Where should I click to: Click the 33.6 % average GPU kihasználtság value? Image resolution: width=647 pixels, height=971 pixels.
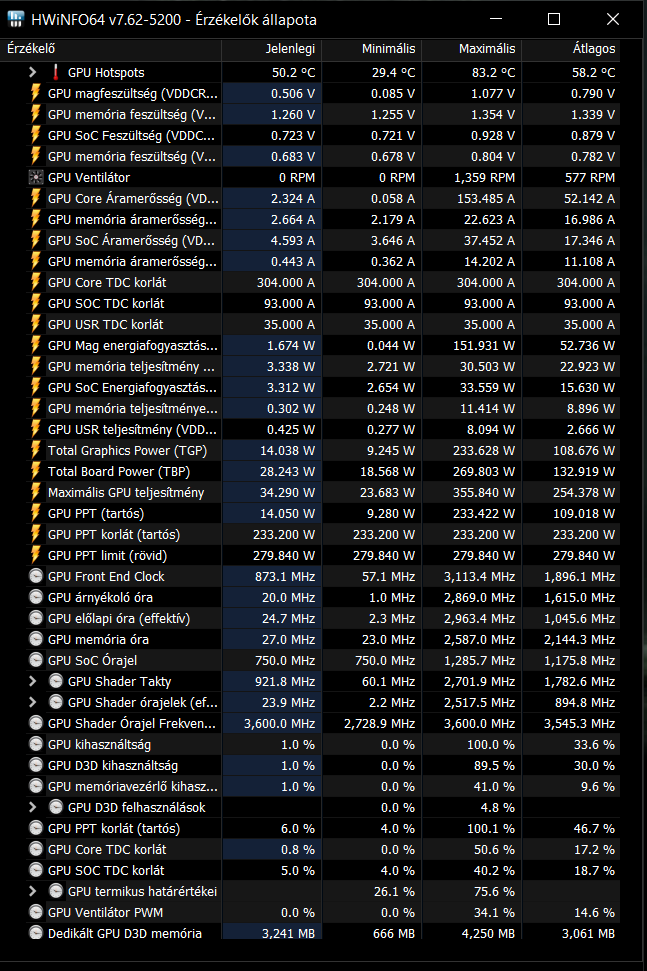point(594,744)
